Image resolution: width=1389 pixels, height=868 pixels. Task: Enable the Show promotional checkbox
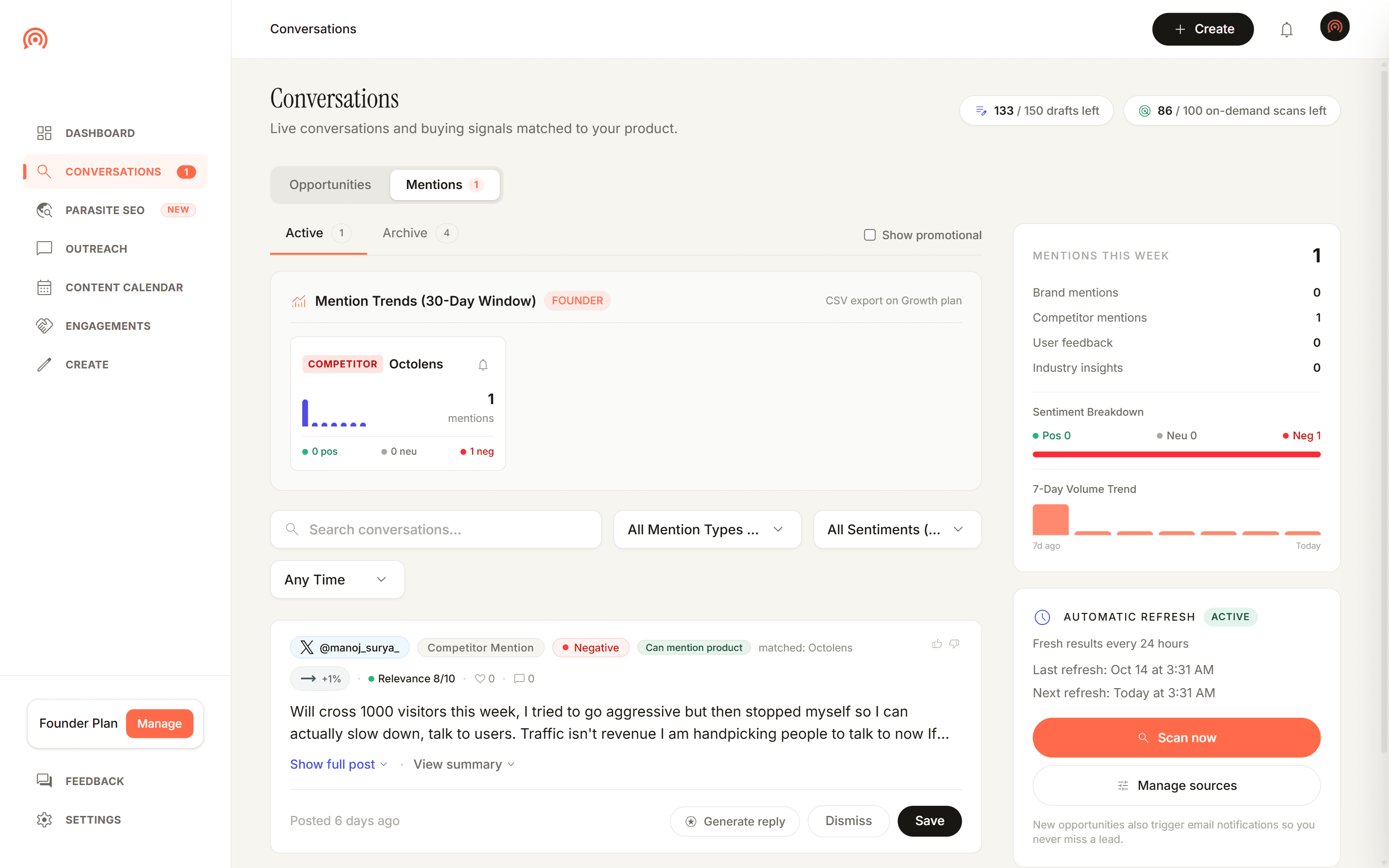(870, 235)
